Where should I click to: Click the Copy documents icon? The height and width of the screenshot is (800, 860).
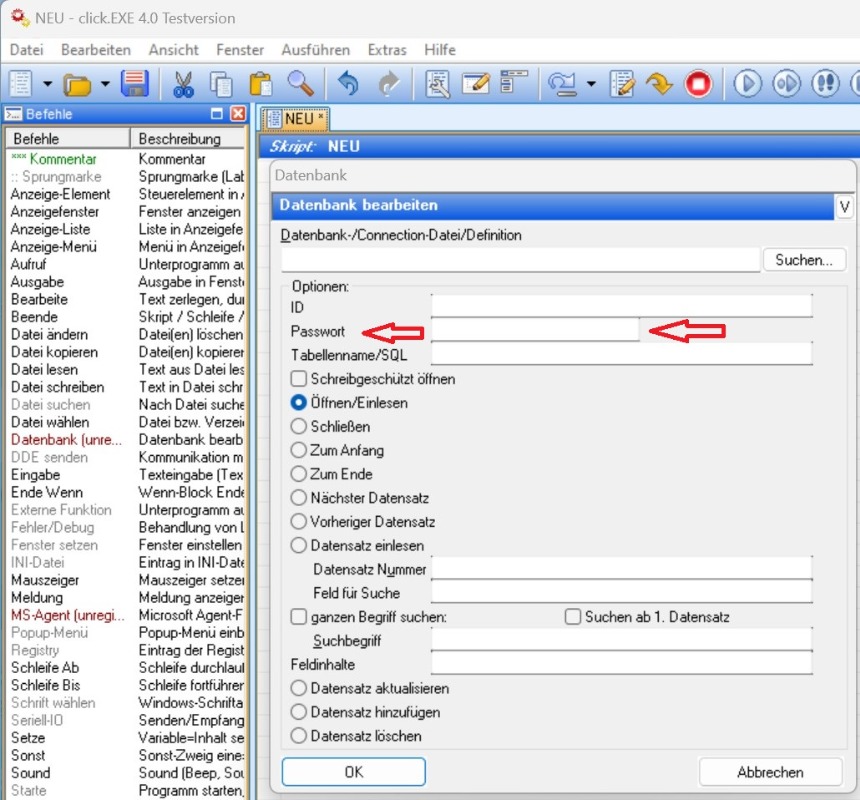[x=221, y=84]
